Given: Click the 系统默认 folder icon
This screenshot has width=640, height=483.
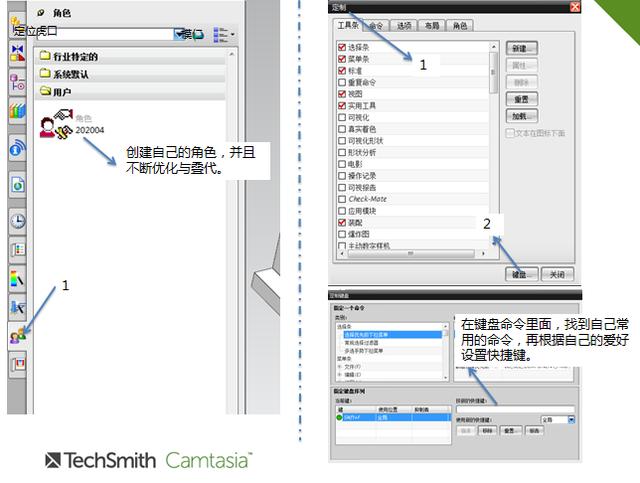Looking at the screenshot, I should pos(45,73).
